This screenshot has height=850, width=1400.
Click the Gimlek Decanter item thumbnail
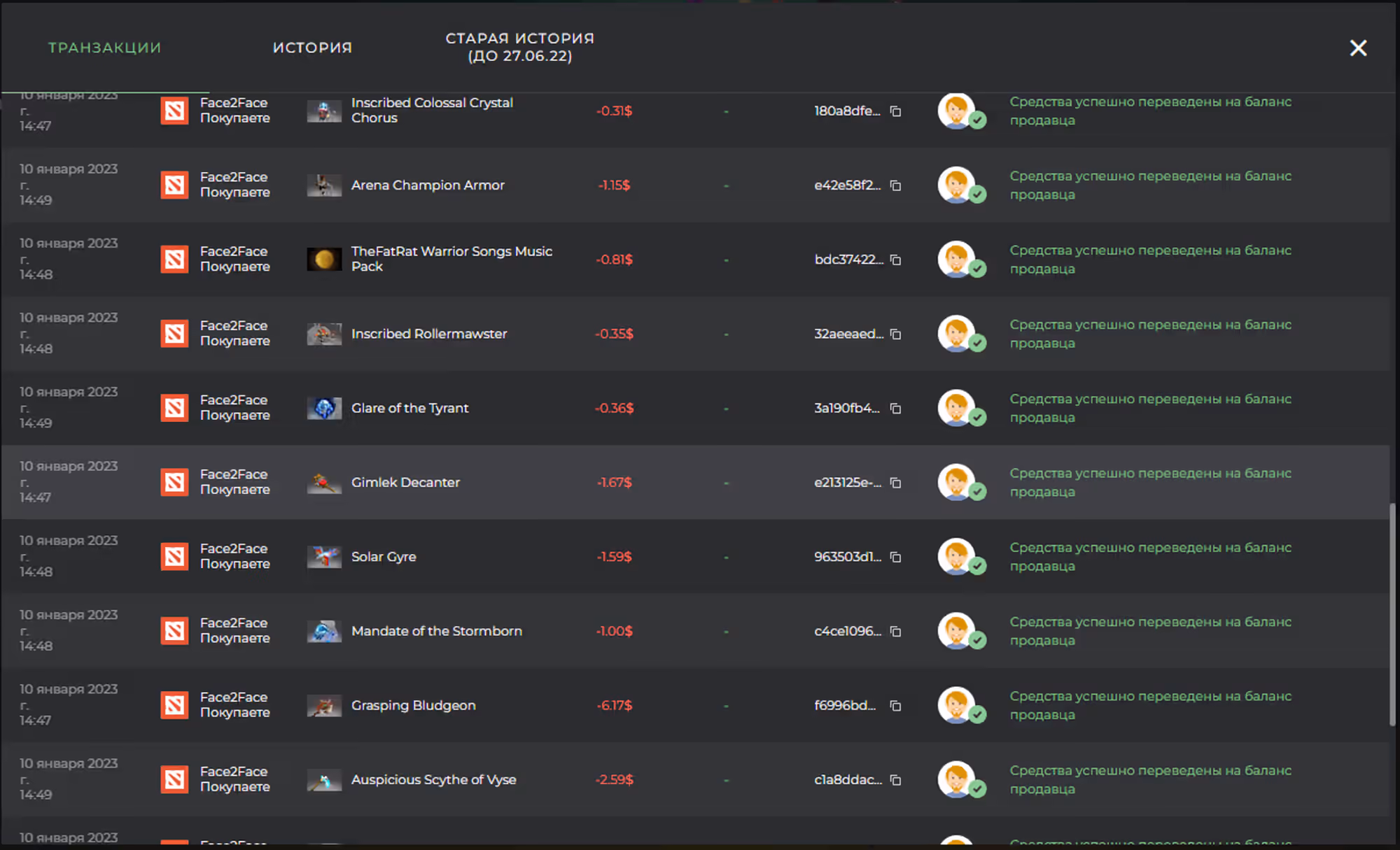click(324, 483)
